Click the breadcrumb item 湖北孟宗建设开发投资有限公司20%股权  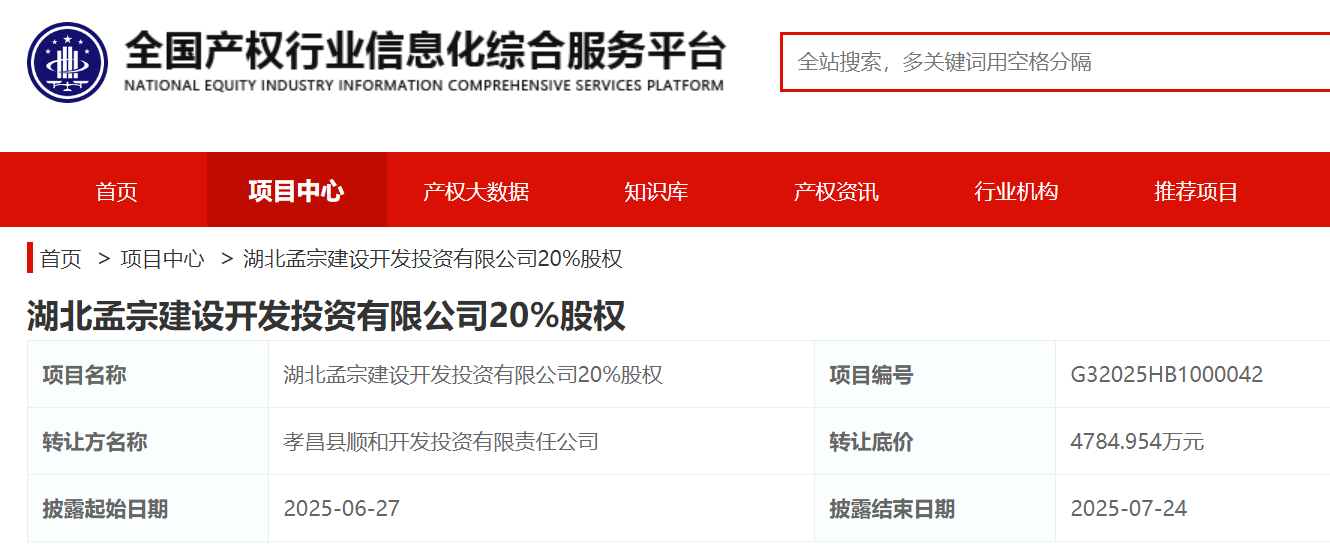(x=433, y=259)
